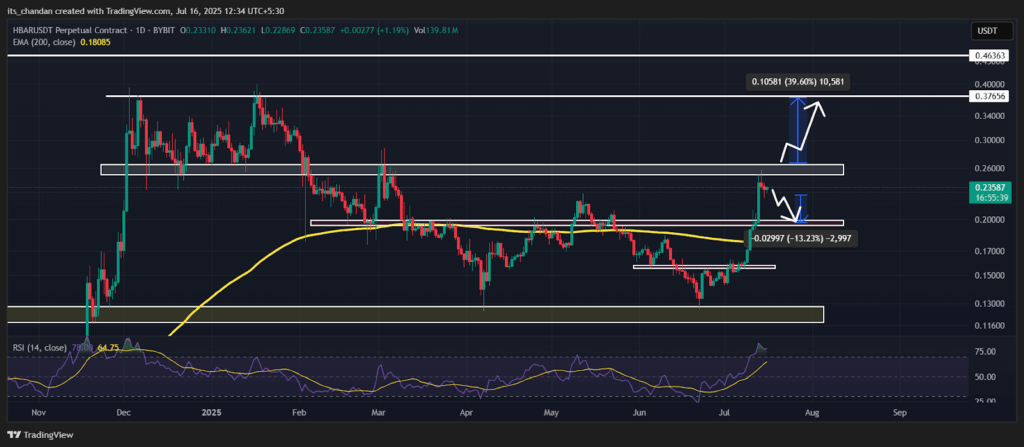The image size is (1024, 447).
Task: Click the 0.30000 price axis value
Action: coord(990,141)
